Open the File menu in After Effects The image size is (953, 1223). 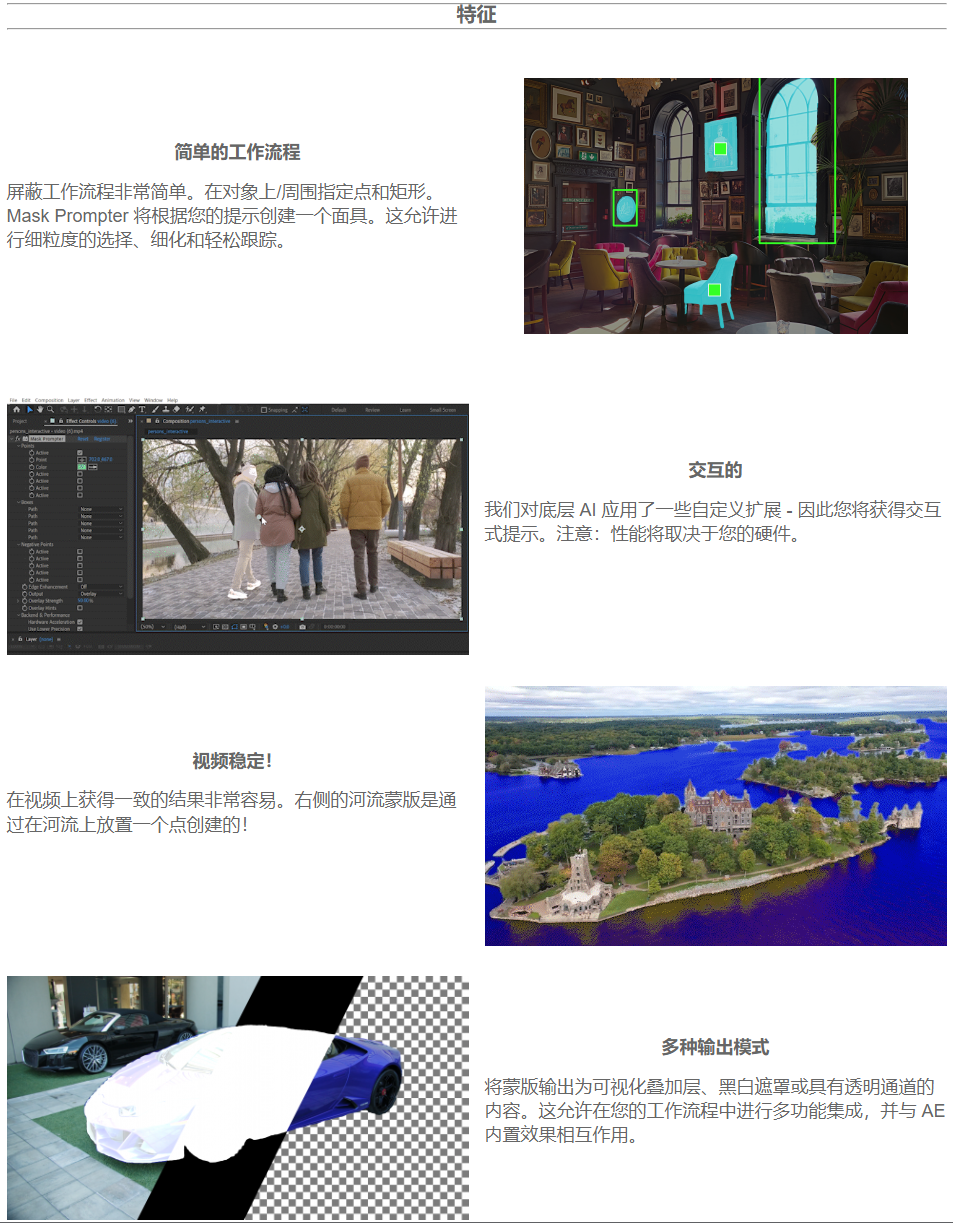(13, 400)
